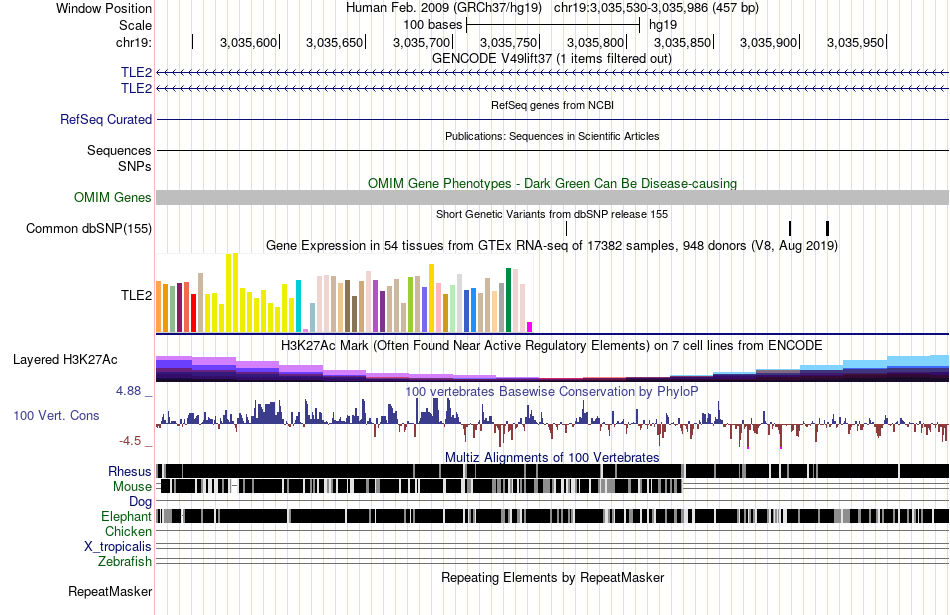
Task: Click the chr19: base position label
Action: tap(133, 42)
